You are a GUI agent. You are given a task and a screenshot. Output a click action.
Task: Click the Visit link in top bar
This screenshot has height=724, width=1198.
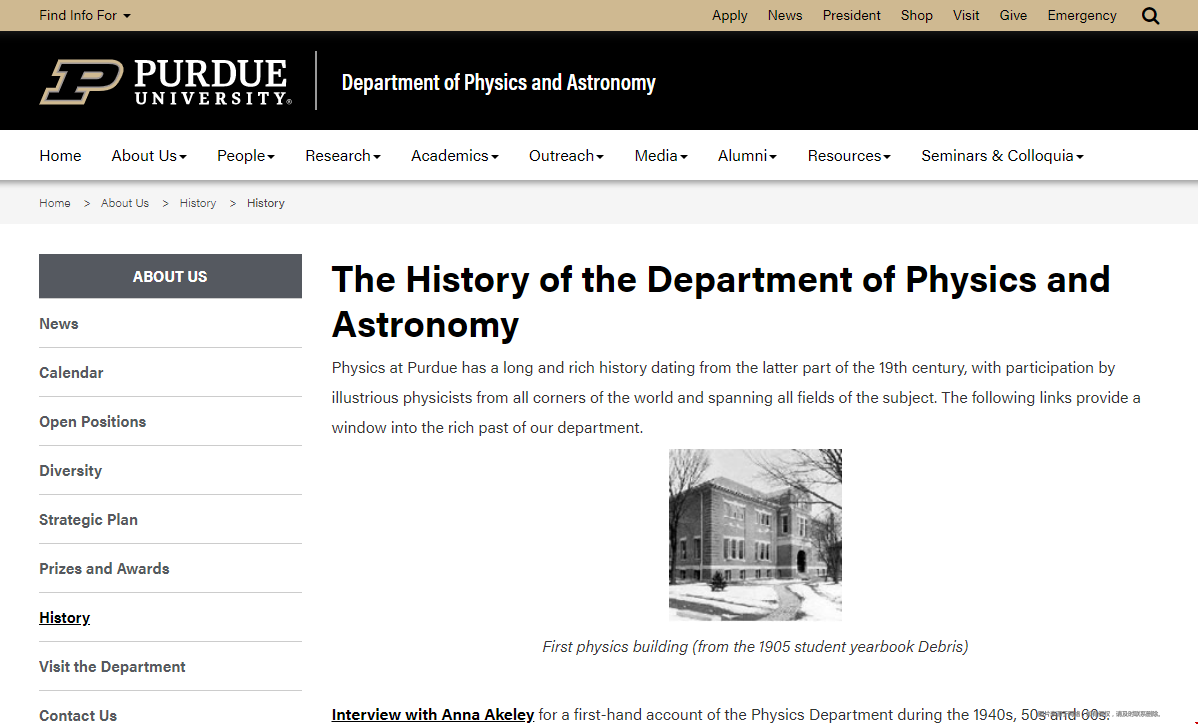[966, 15]
